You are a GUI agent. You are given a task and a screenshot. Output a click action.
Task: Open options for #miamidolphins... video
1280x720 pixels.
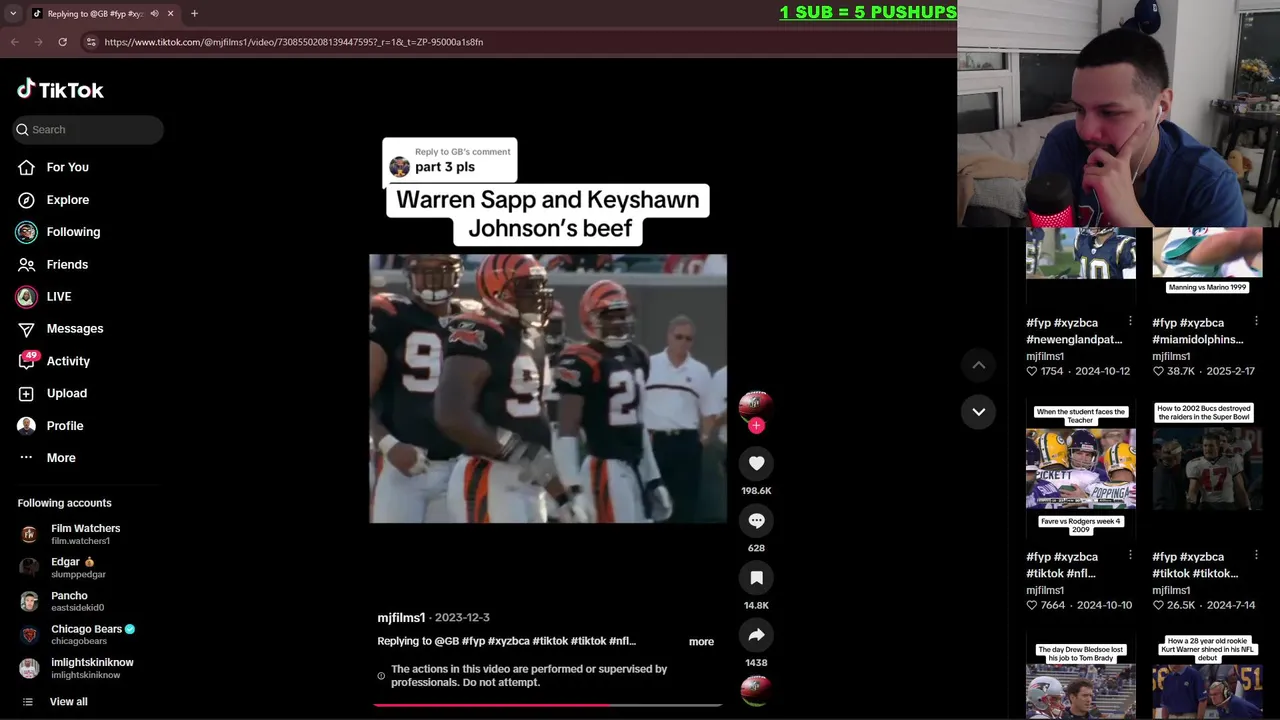point(1256,321)
